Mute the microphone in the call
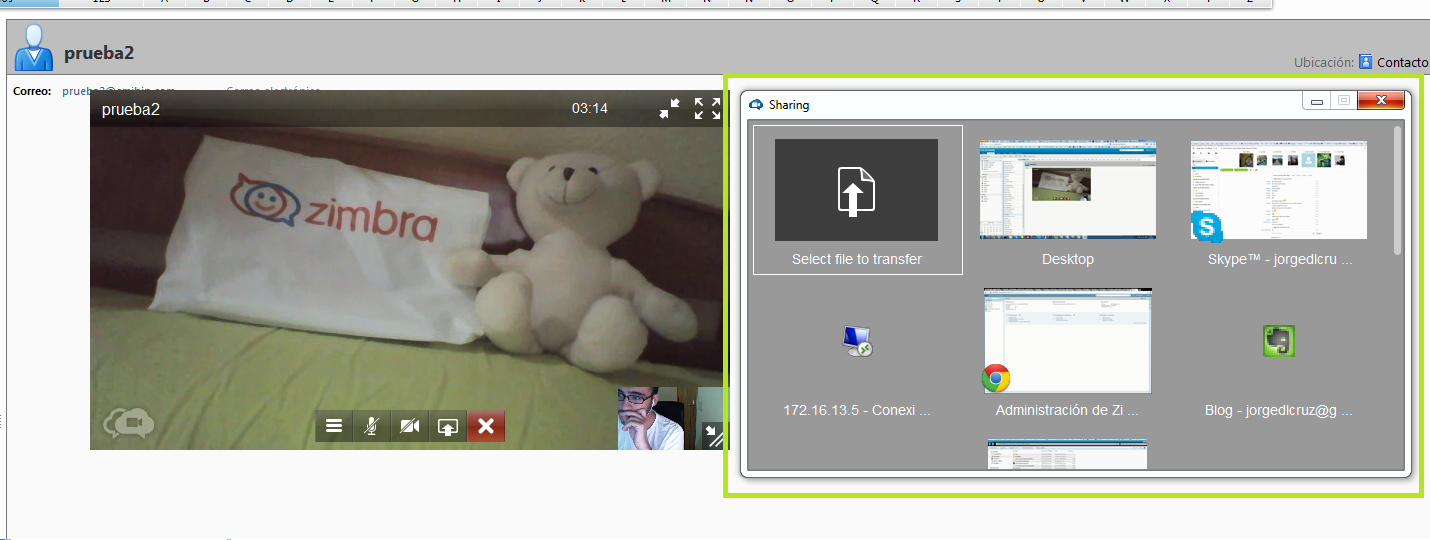This screenshot has width=1430, height=540. [372, 426]
